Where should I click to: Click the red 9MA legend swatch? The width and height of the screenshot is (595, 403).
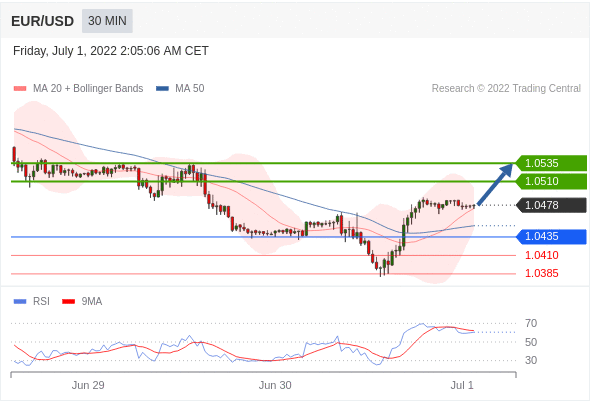[x=68, y=302]
